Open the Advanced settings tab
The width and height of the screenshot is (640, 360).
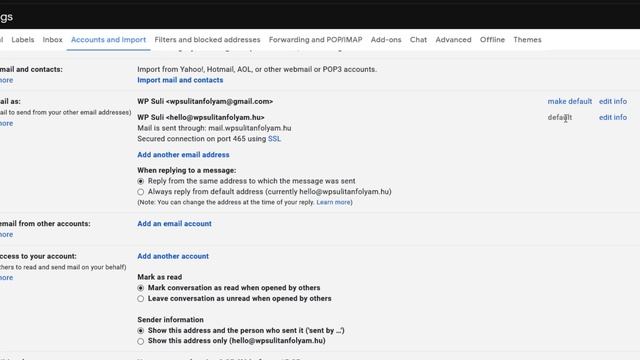[x=453, y=40]
